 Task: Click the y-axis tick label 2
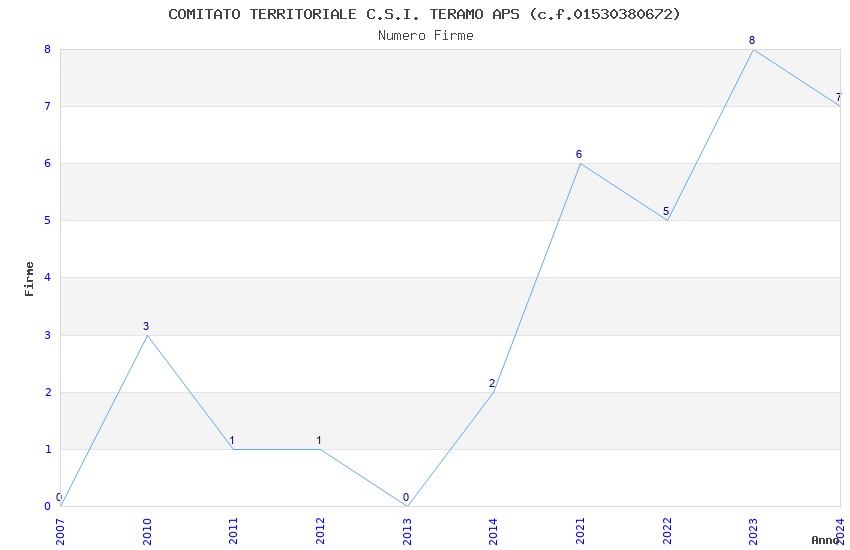pos(48,392)
